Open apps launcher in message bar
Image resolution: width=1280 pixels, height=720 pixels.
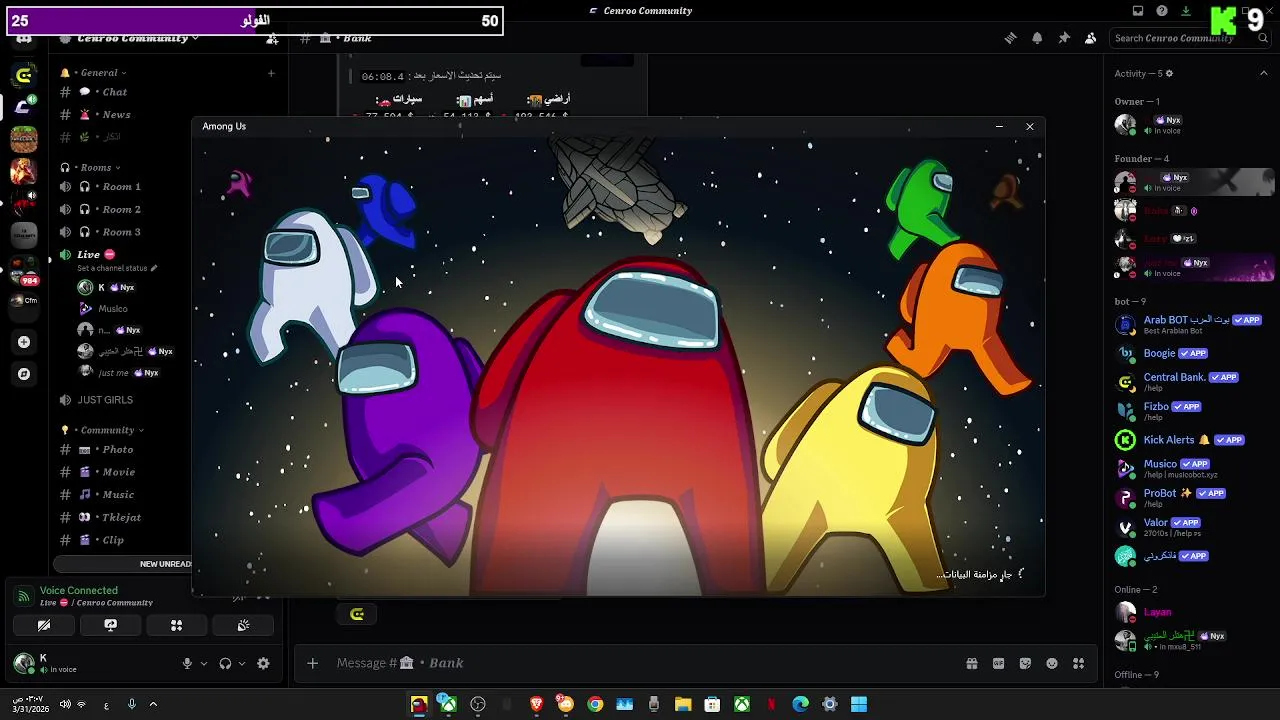(x=1078, y=663)
